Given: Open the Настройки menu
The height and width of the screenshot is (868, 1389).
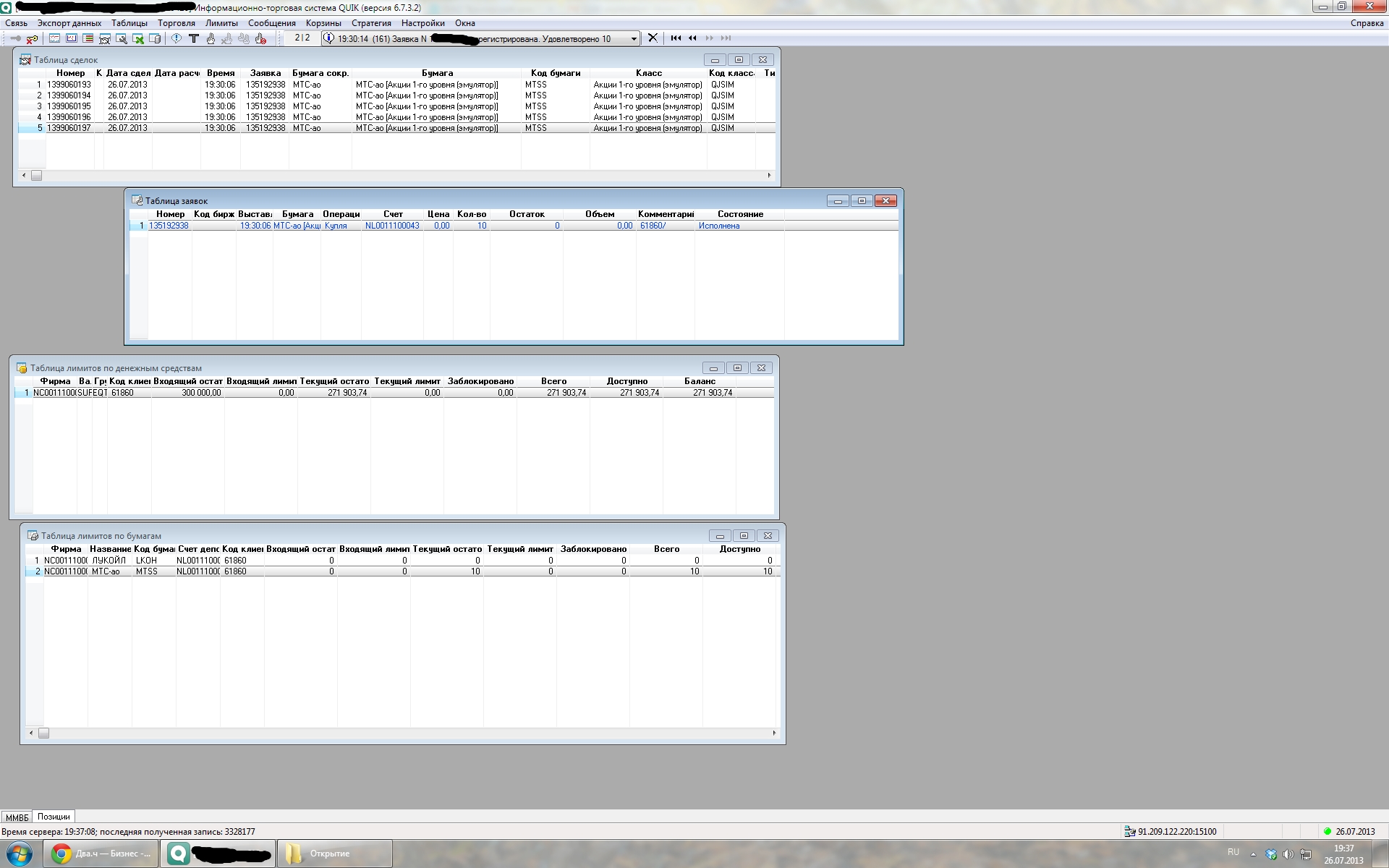Looking at the screenshot, I should click(423, 23).
